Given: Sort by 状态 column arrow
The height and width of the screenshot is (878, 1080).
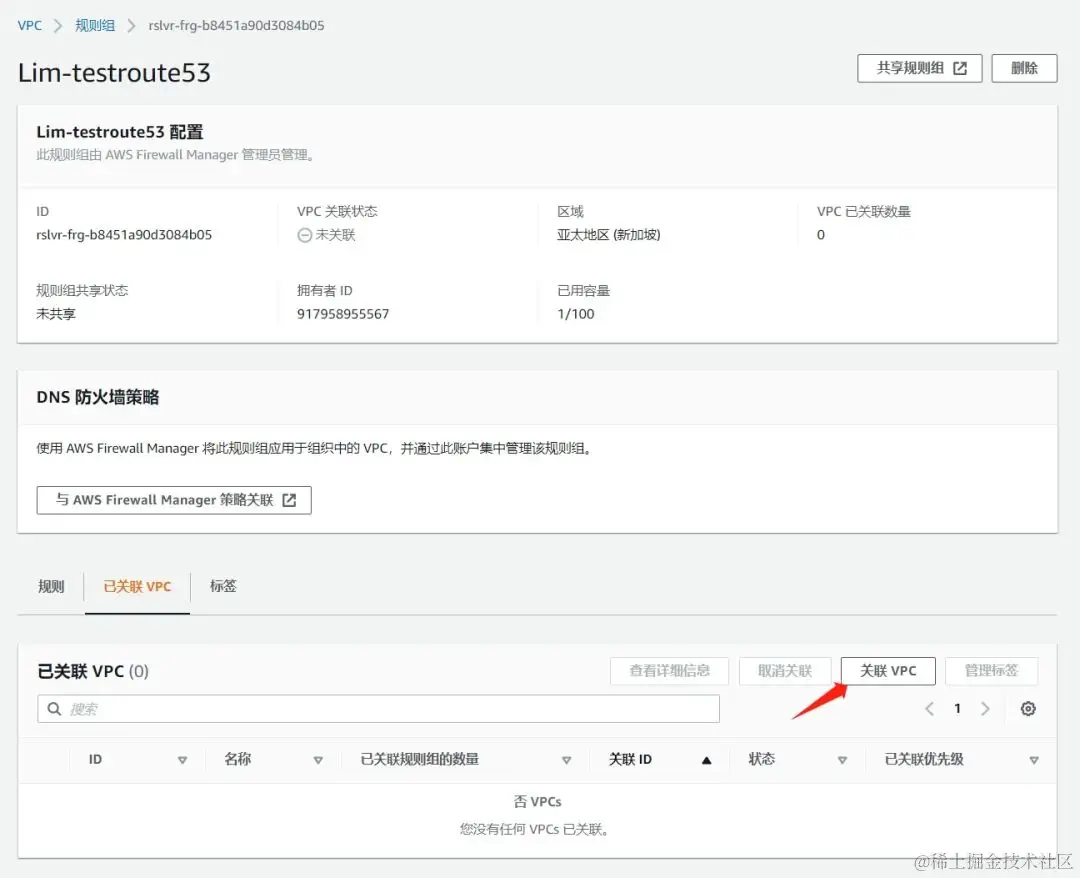Looking at the screenshot, I should (842, 760).
